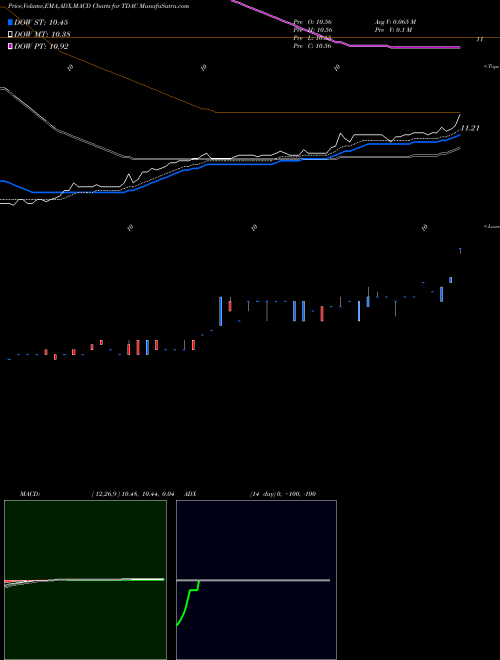Select the 'DOW MT: 10.38' legend label
Screen dimensions: 500x660
(x=42, y=35)
